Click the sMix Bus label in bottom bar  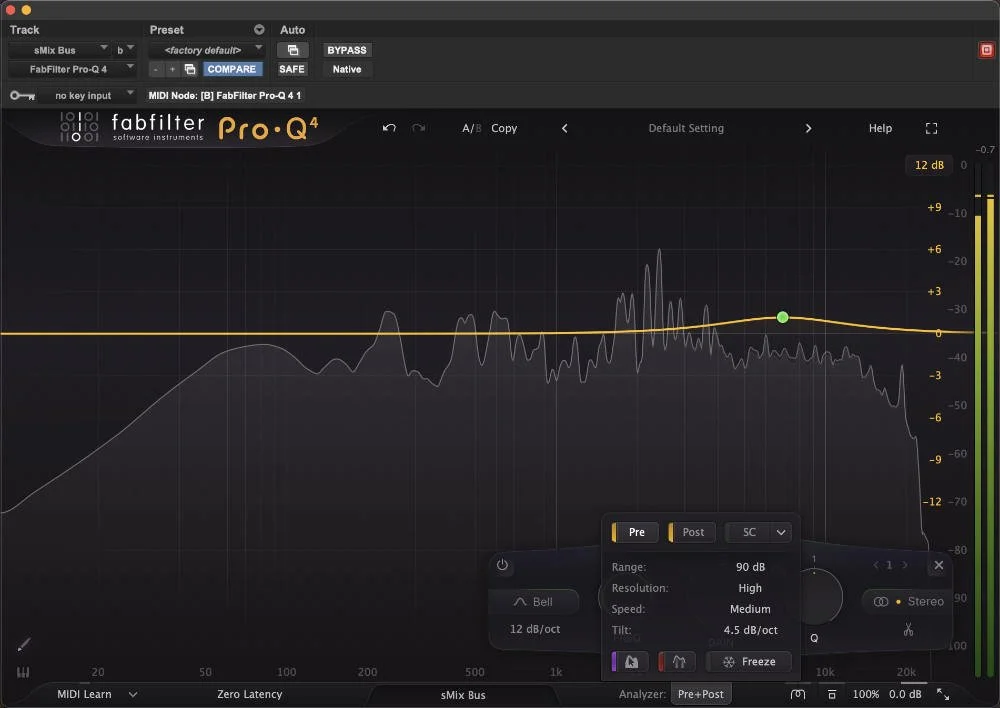point(463,695)
